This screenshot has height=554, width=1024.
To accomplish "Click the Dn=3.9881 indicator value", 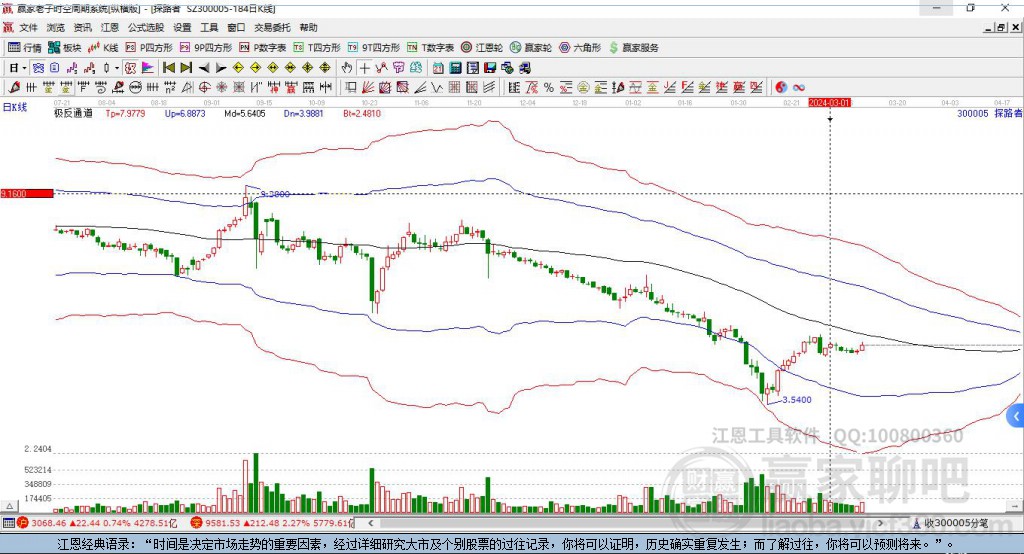I will point(304,114).
